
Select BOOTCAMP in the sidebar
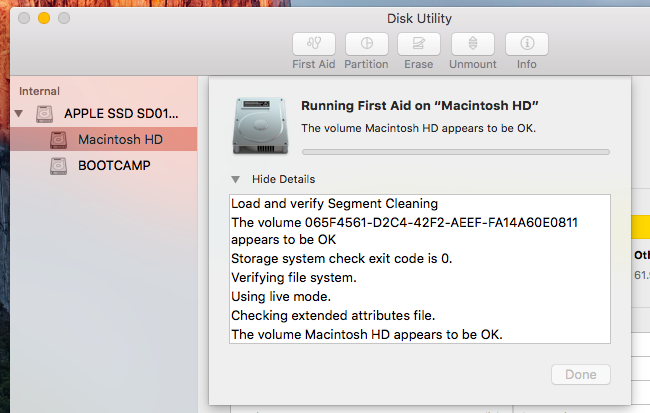point(114,166)
